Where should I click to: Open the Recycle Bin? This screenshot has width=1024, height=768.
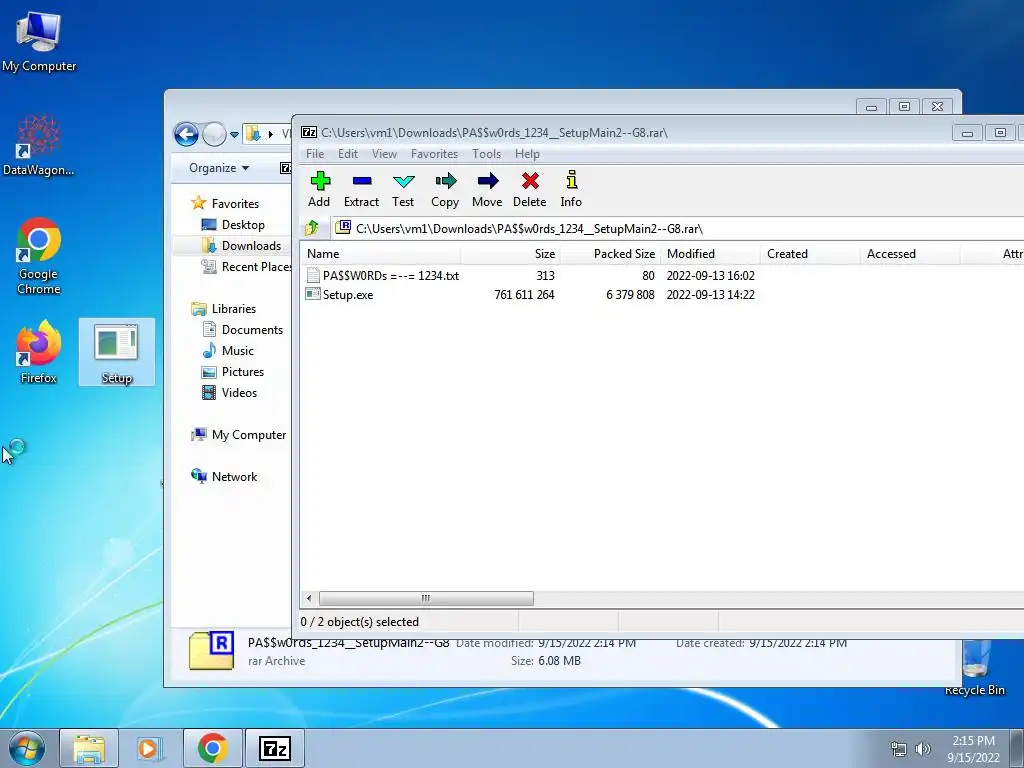pyautogui.click(x=975, y=667)
